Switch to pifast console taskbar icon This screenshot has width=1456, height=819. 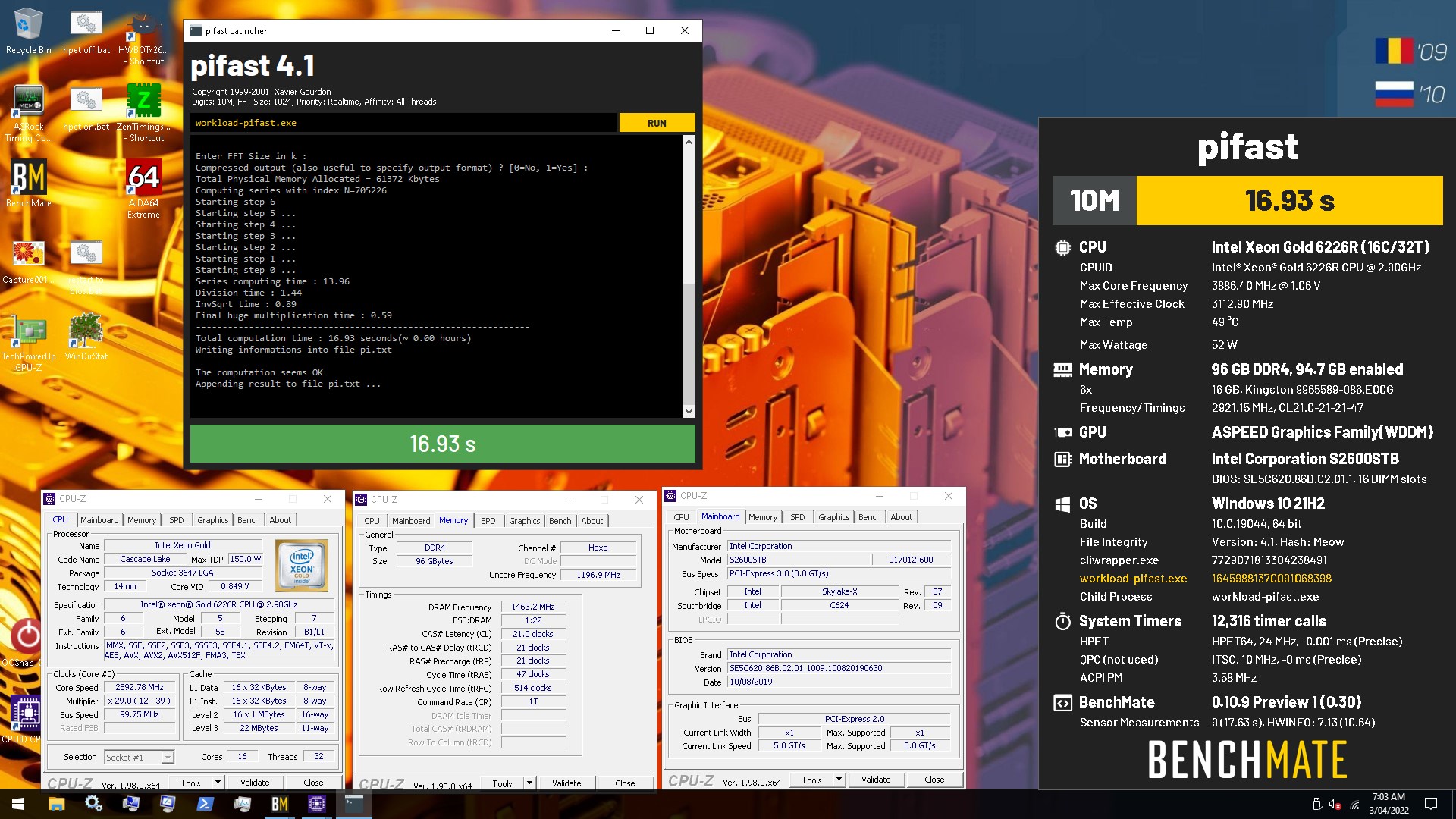click(x=353, y=804)
